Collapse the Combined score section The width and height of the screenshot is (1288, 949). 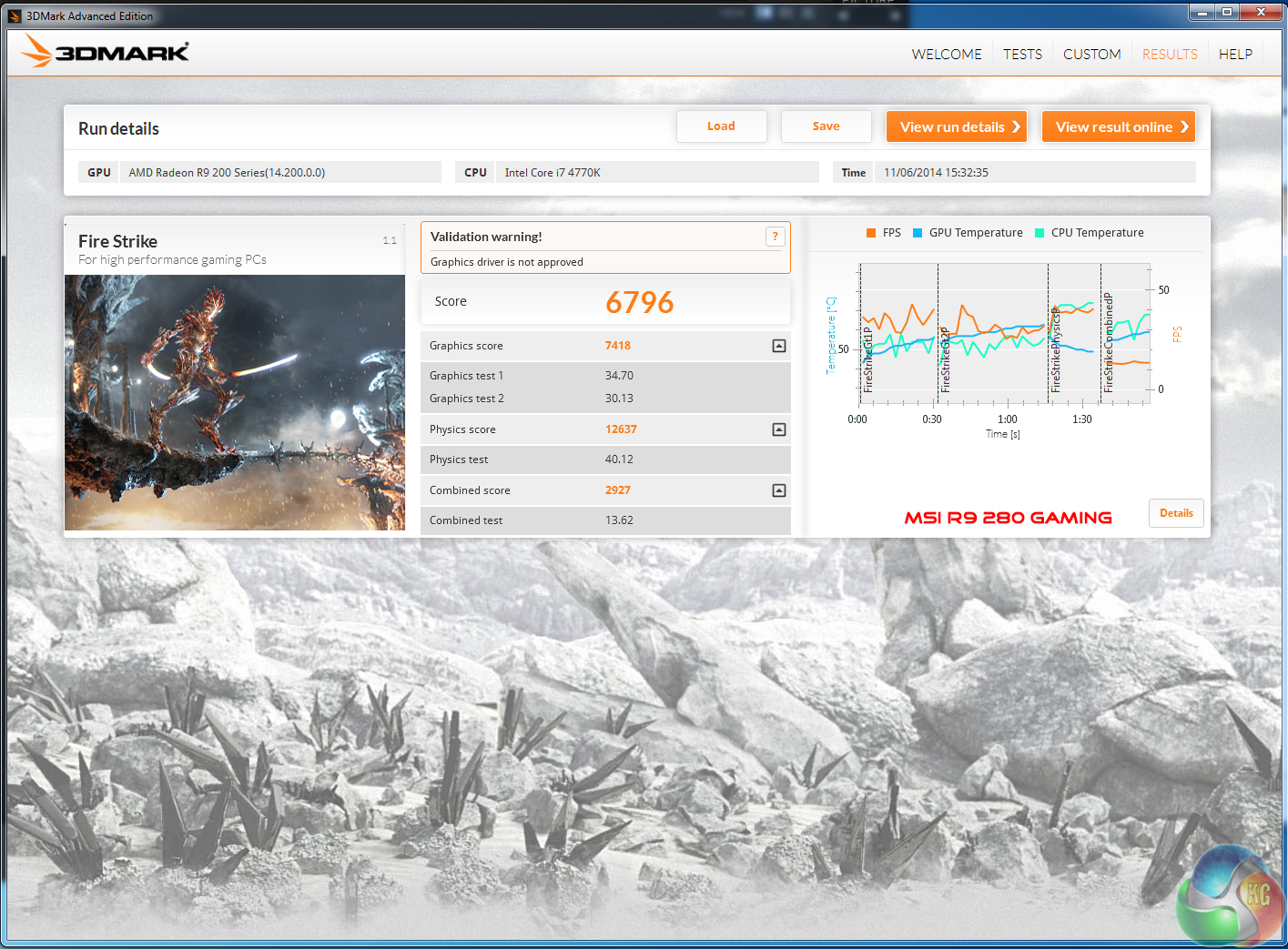click(x=778, y=490)
